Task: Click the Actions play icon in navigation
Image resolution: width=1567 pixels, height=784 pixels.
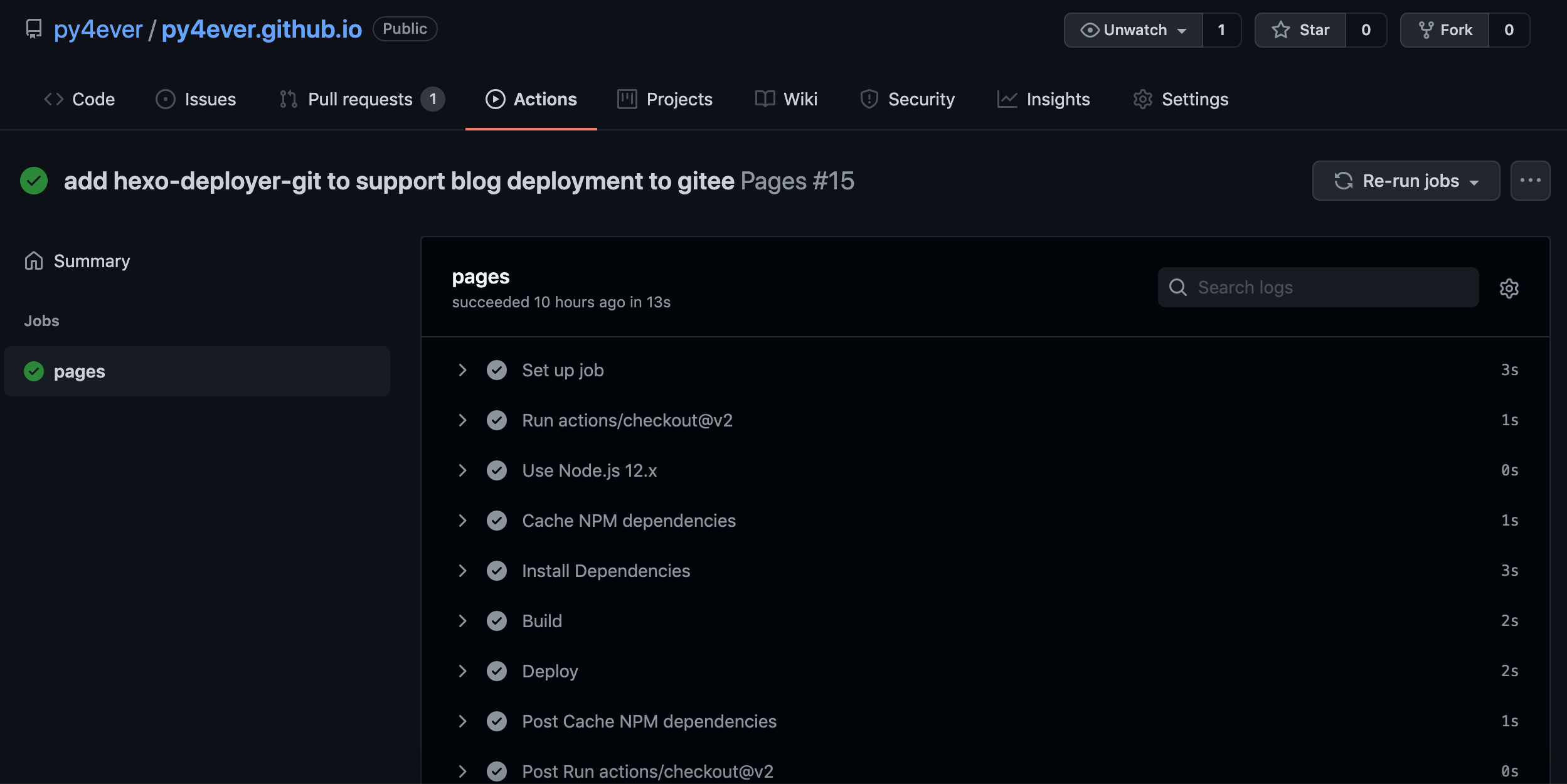Action: click(496, 98)
